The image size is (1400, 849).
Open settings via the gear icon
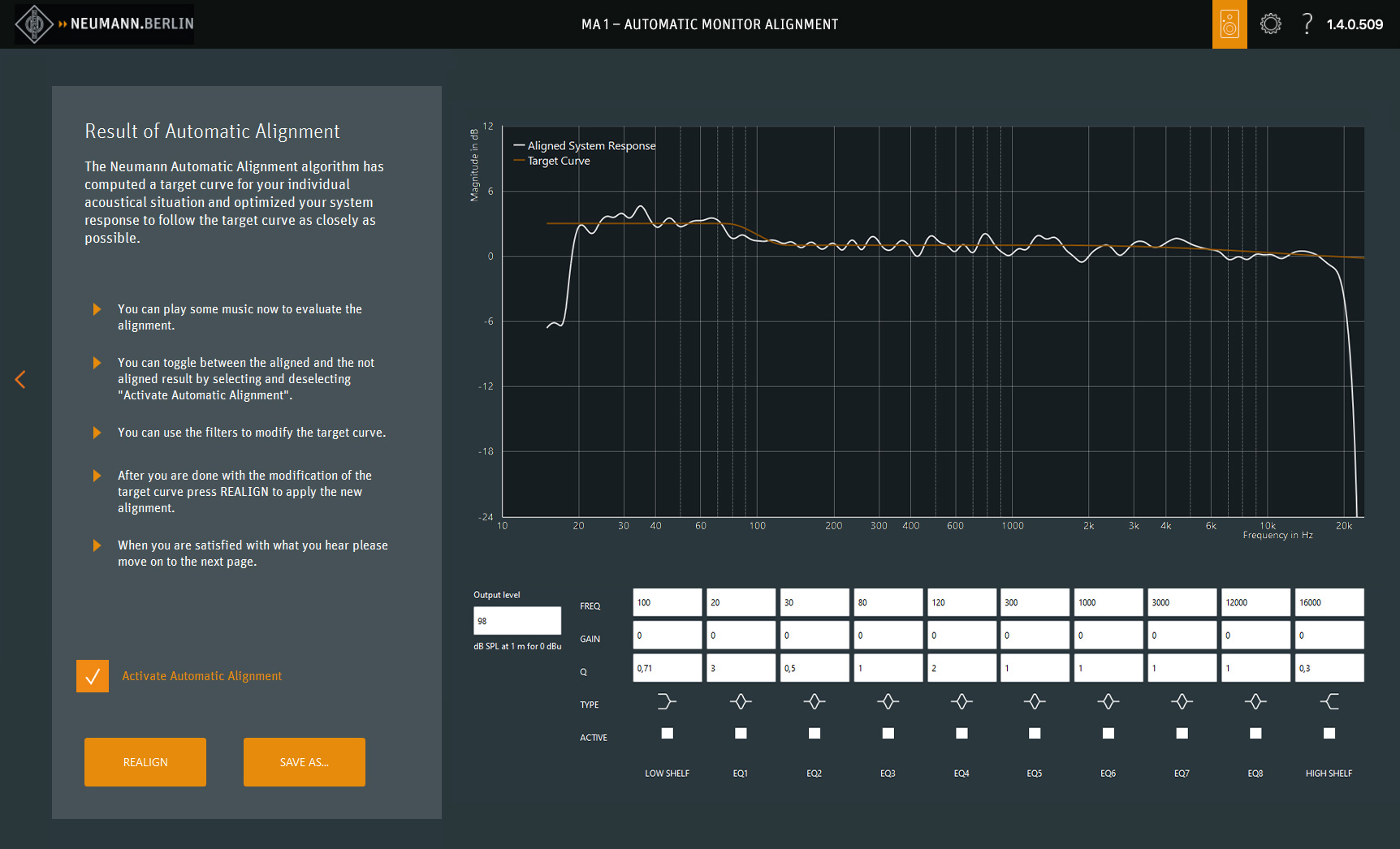[x=1270, y=24]
